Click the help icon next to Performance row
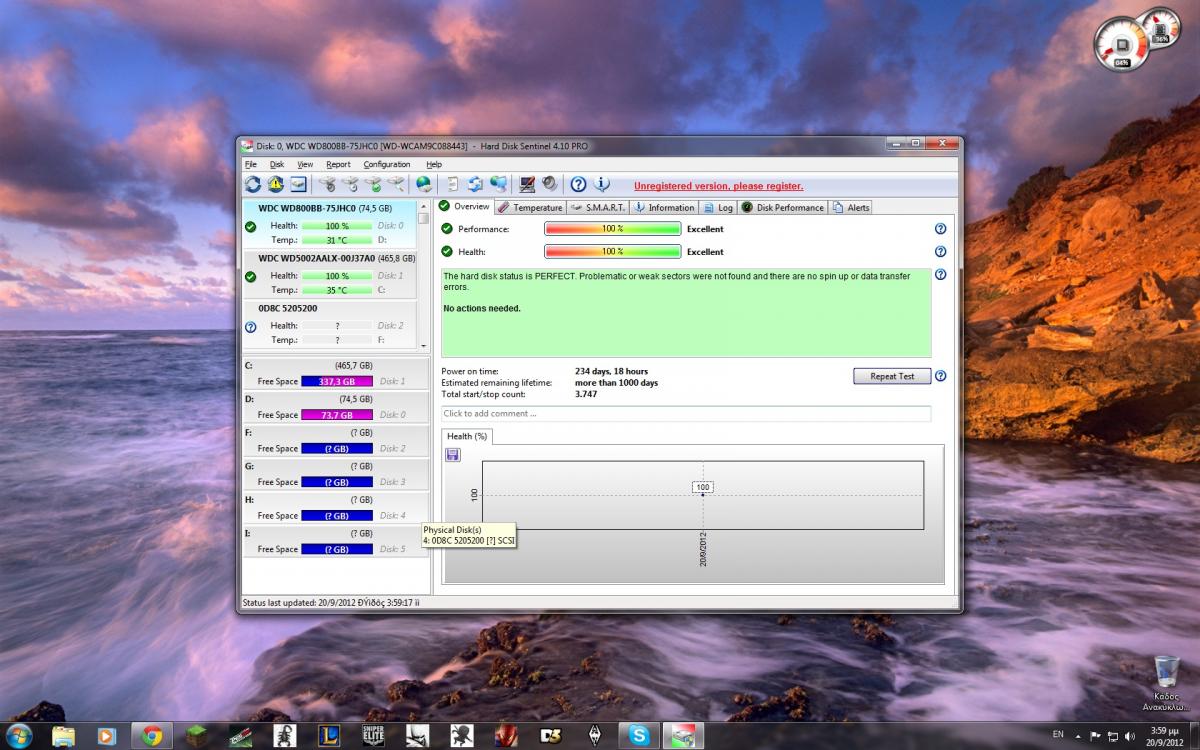This screenshot has height=750, width=1200. [940, 229]
